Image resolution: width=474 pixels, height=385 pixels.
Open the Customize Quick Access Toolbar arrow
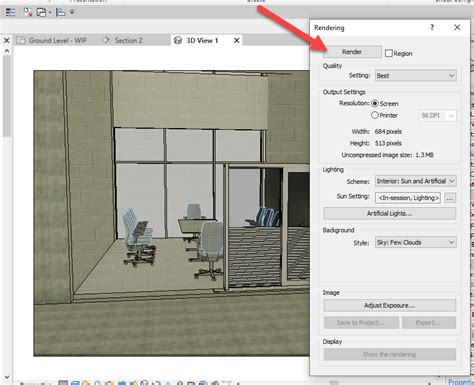72,12
